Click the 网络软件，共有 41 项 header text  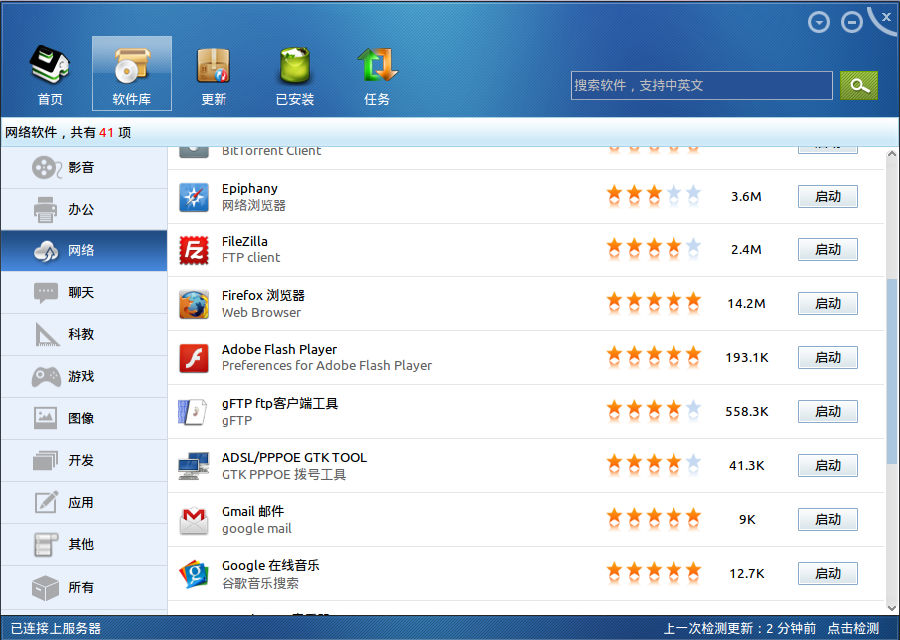[68, 133]
